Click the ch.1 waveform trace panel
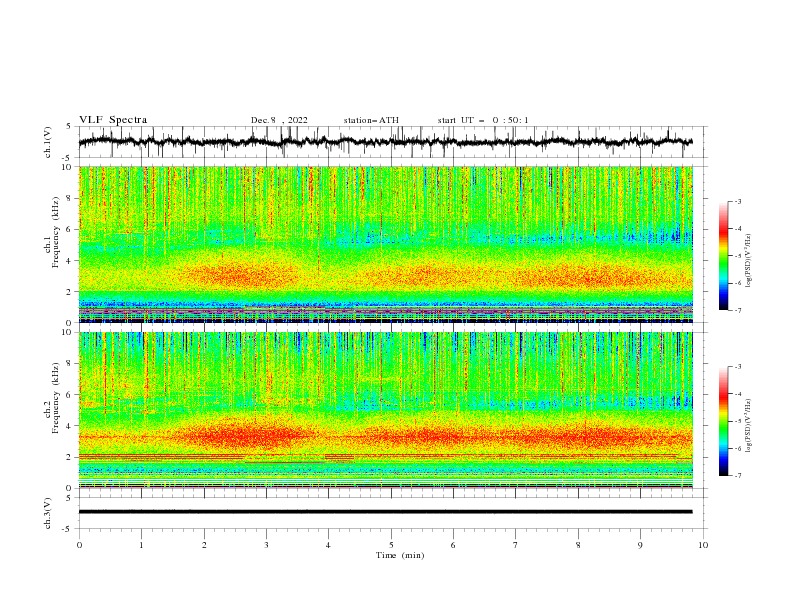792x612 pixels. tap(392, 142)
